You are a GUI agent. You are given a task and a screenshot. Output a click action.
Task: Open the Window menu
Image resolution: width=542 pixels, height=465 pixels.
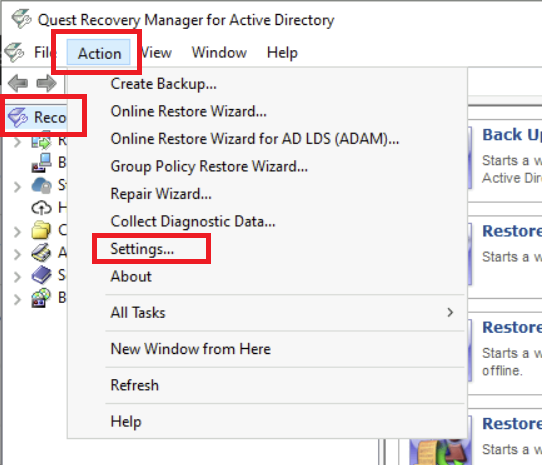[x=219, y=53]
